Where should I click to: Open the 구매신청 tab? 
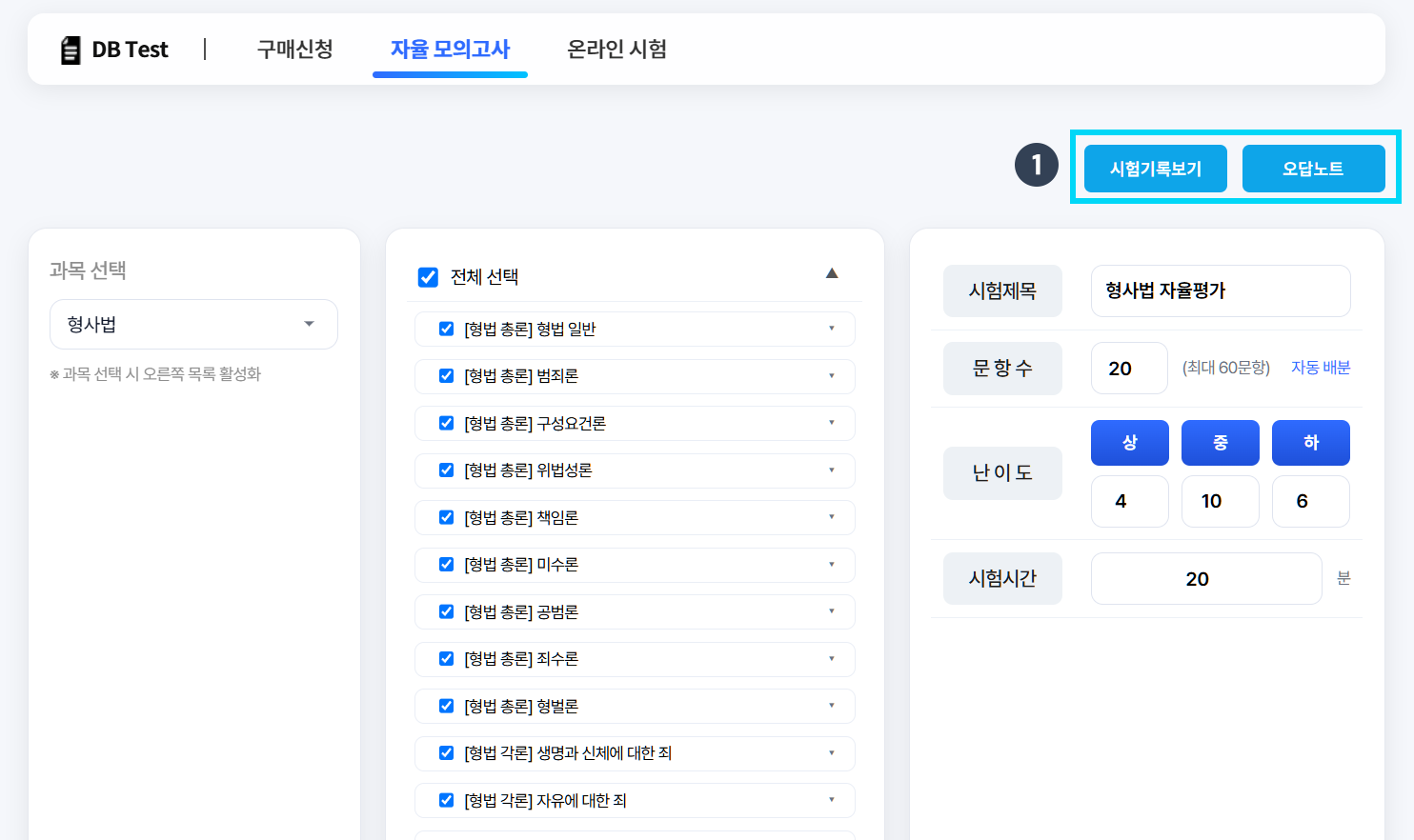coord(293,50)
